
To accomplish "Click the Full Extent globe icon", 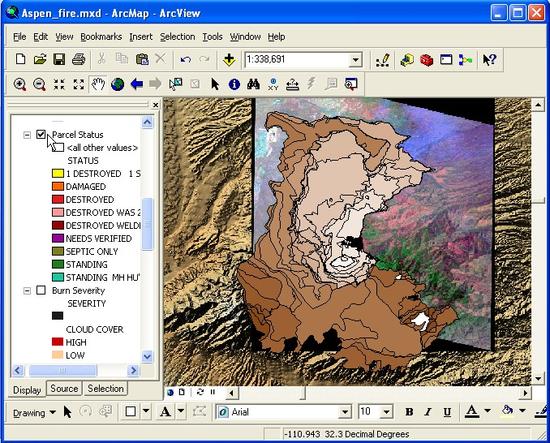I will tap(118, 85).
